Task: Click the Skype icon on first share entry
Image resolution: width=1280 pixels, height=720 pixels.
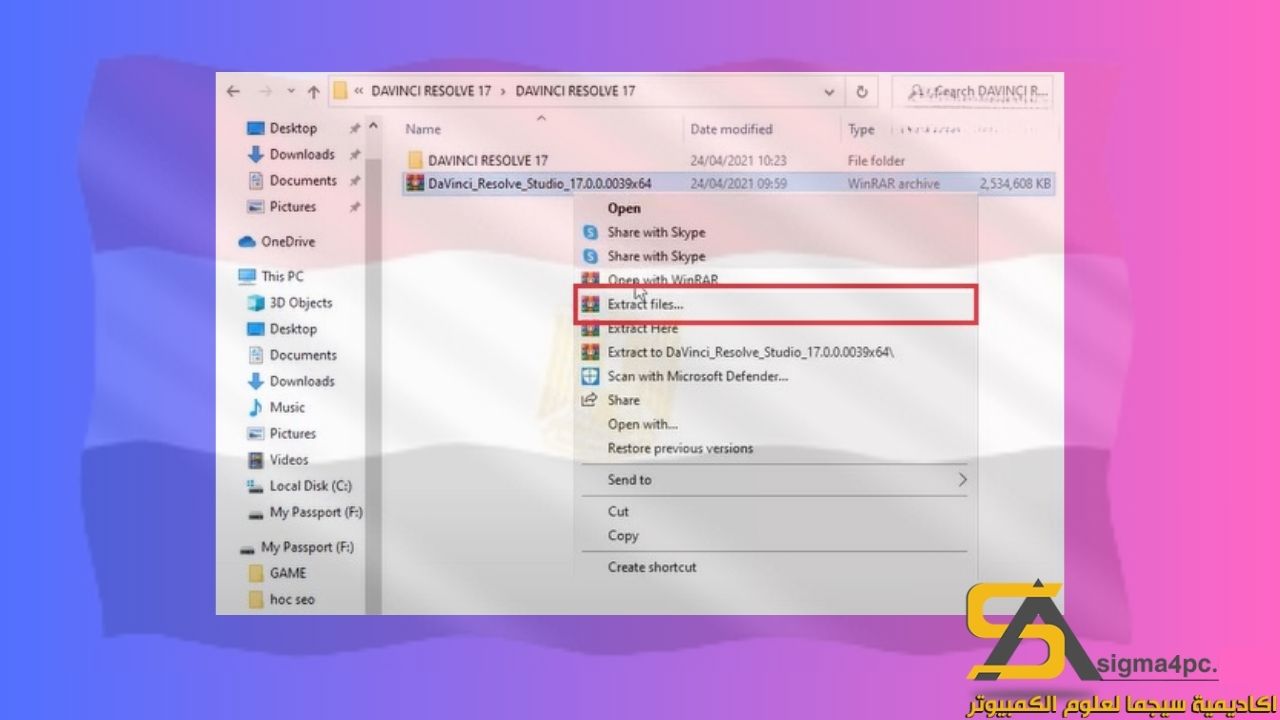Action: [590, 232]
